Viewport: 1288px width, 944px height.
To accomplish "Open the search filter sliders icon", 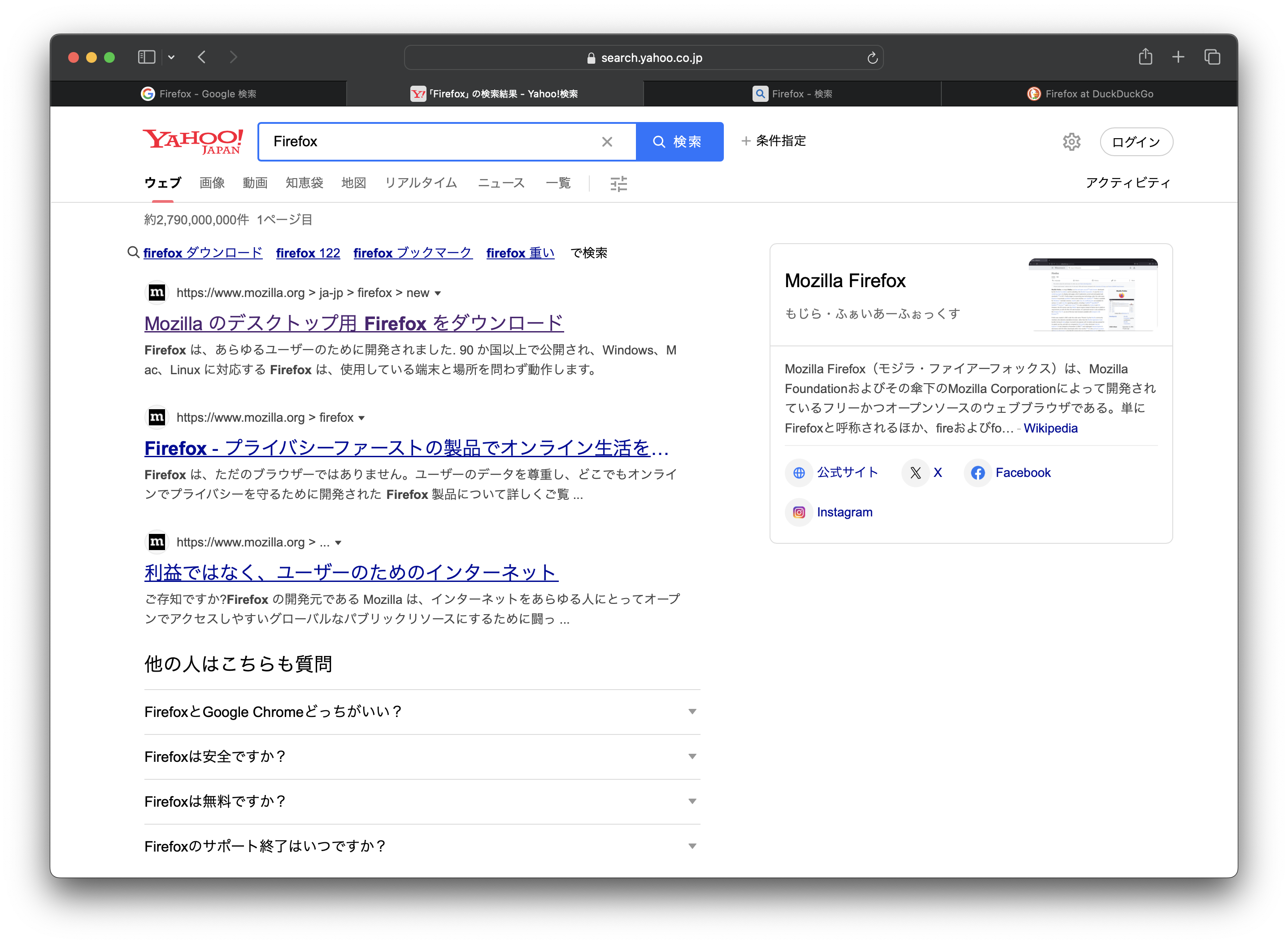I will tap(618, 184).
